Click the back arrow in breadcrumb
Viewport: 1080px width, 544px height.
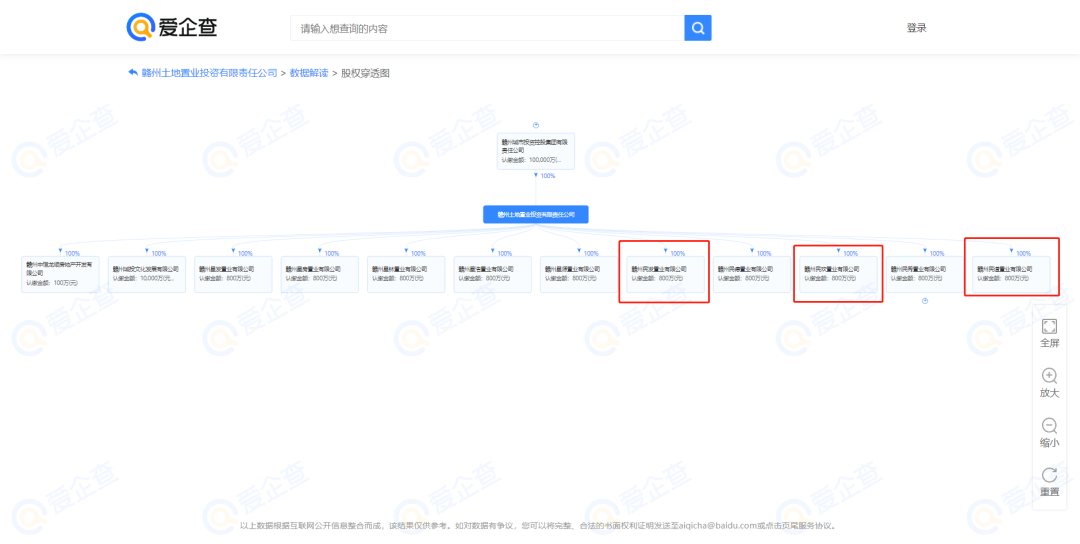point(132,73)
